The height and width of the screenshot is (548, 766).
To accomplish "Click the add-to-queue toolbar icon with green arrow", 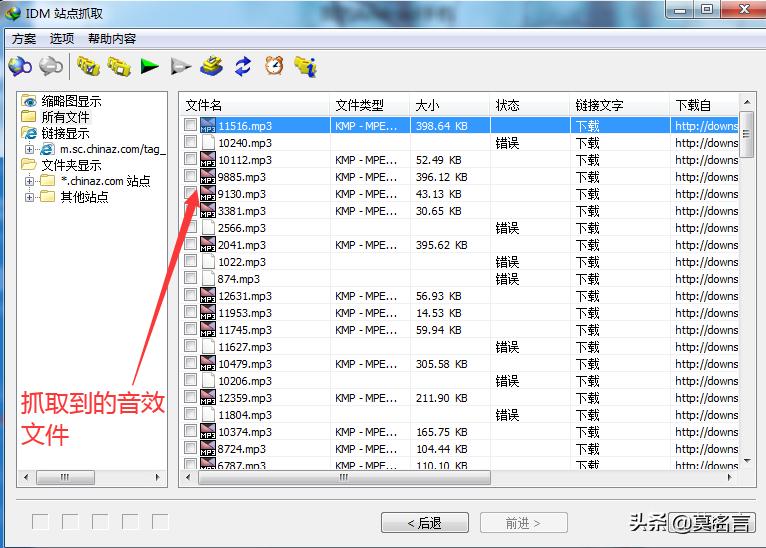I will 212,66.
